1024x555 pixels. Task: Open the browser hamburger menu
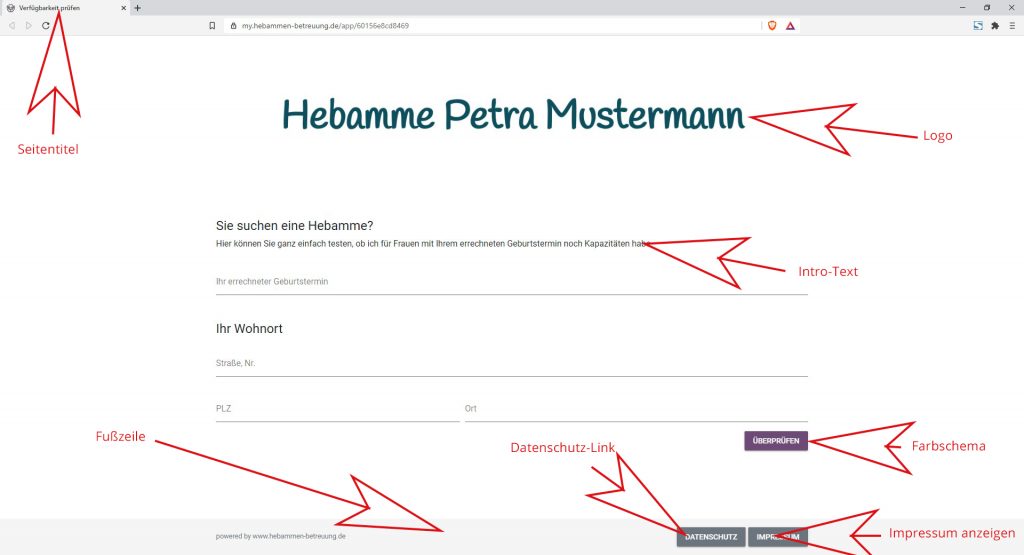[x=1012, y=26]
